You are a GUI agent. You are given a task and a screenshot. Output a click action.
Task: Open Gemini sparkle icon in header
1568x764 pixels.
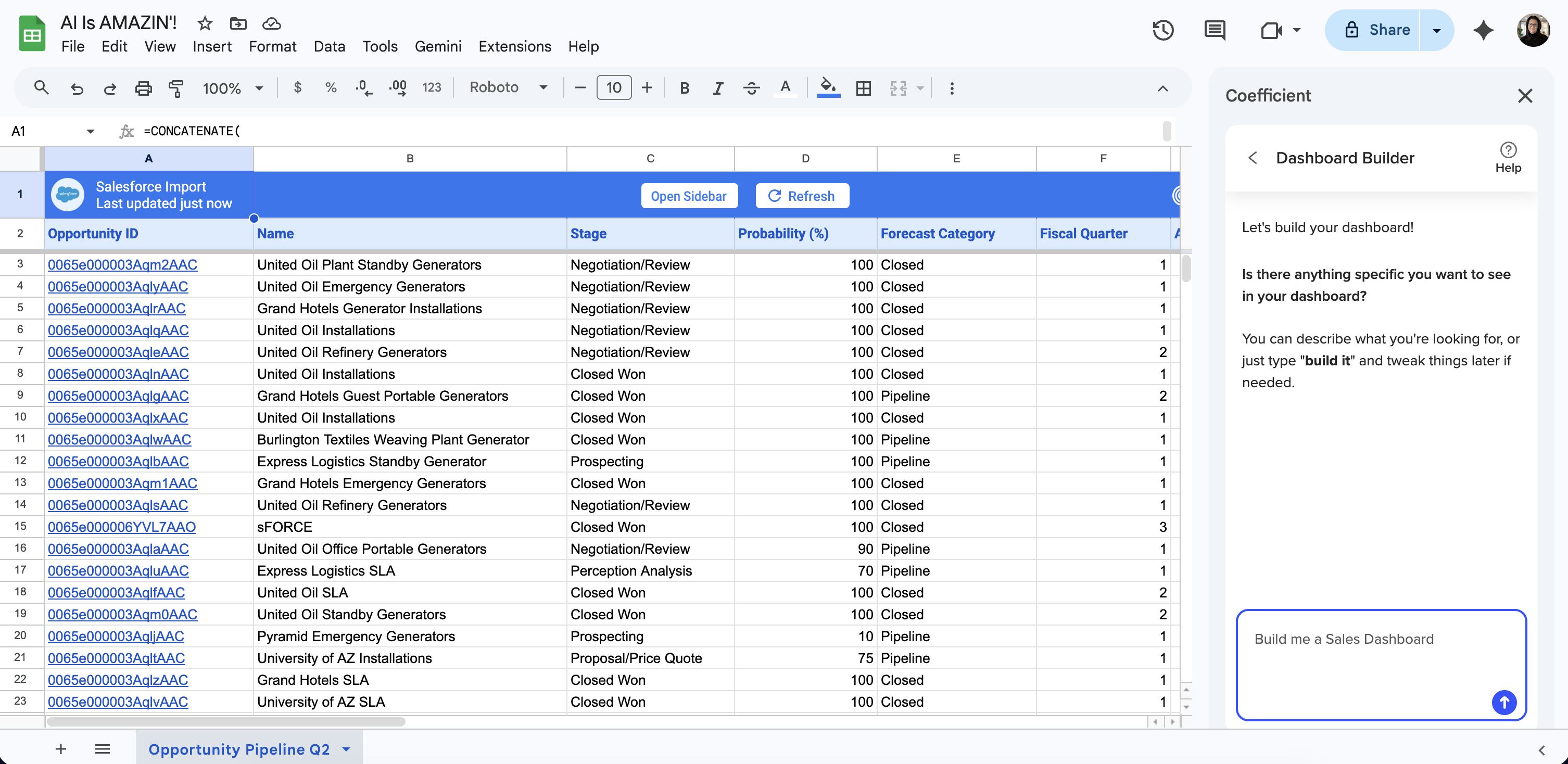[x=1483, y=30]
